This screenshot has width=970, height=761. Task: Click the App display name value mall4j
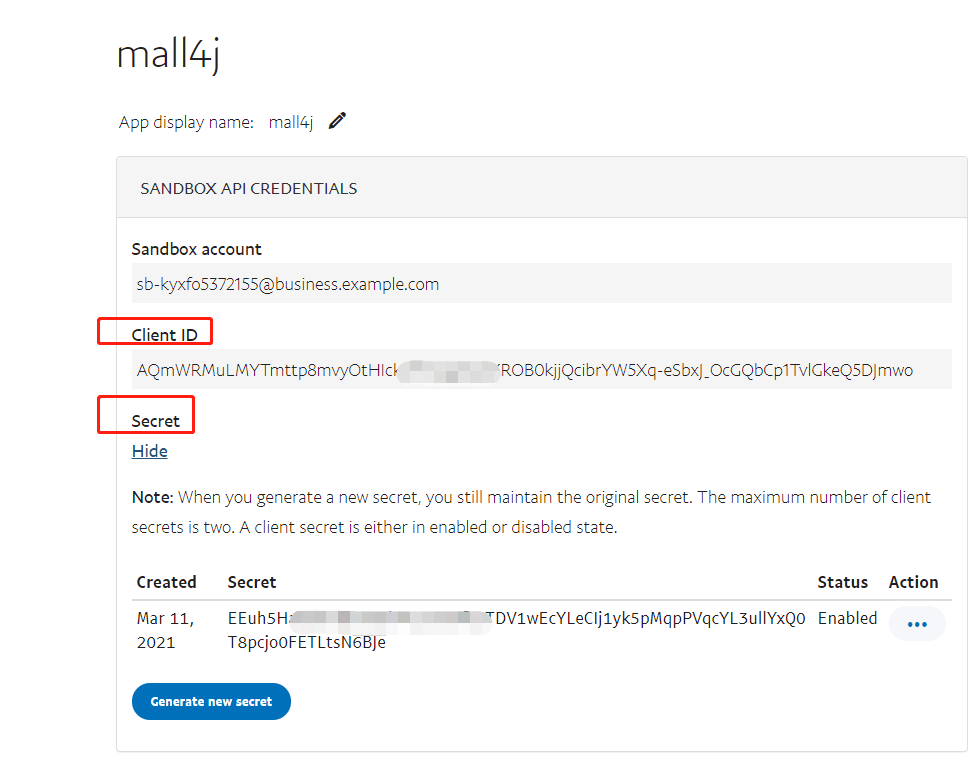pyautogui.click(x=291, y=122)
